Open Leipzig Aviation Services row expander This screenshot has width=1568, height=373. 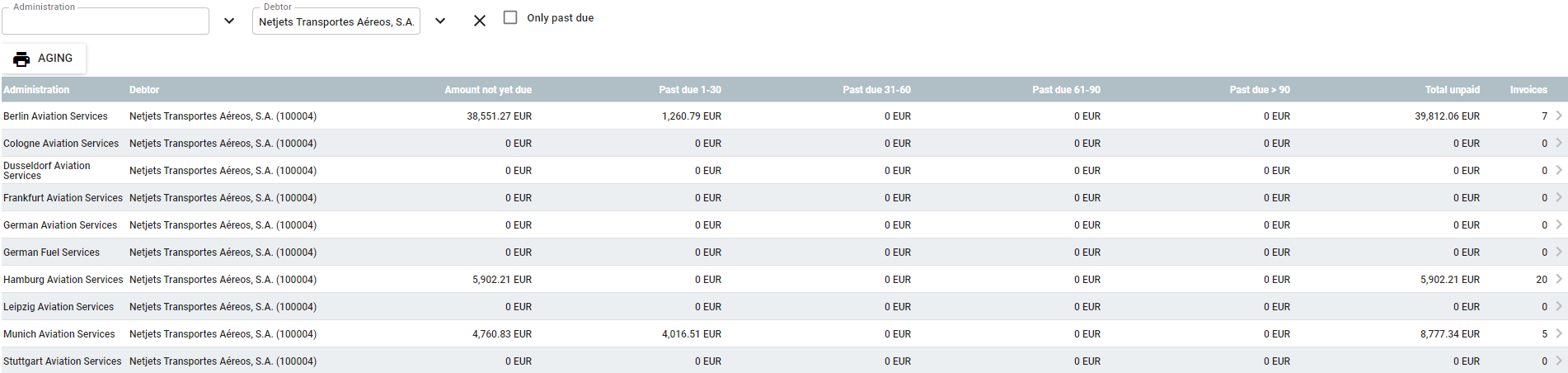click(1559, 306)
